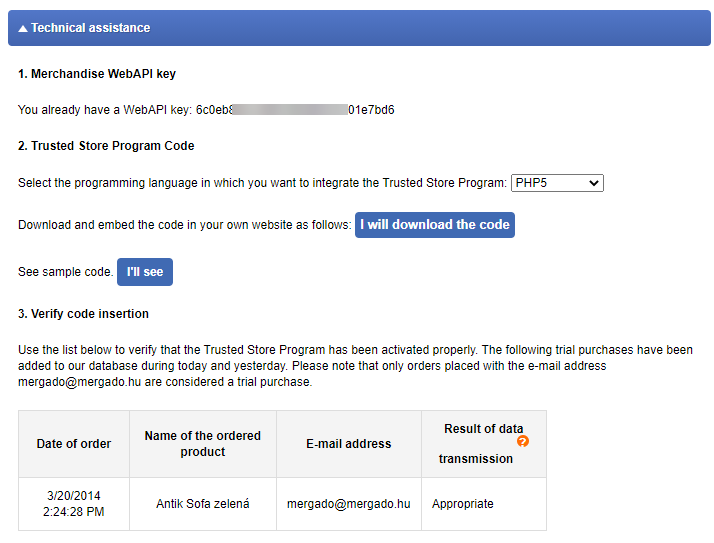Image resolution: width=714 pixels, height=543 pixels.
Task: Click mergado@mergado.hu in the table row
Action: click(x=349, y=504)
